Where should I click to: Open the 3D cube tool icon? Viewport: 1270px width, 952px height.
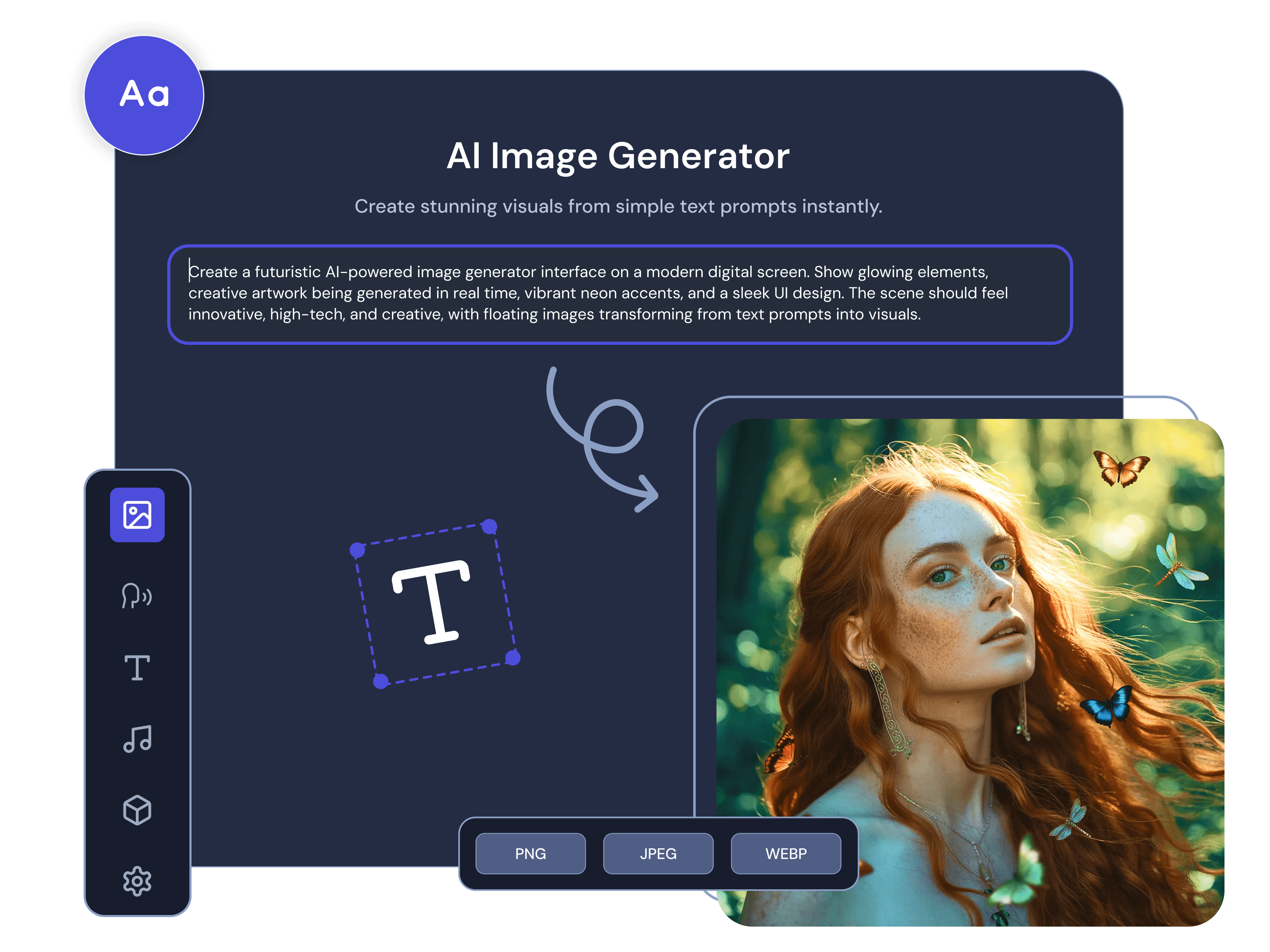point(137,810)
